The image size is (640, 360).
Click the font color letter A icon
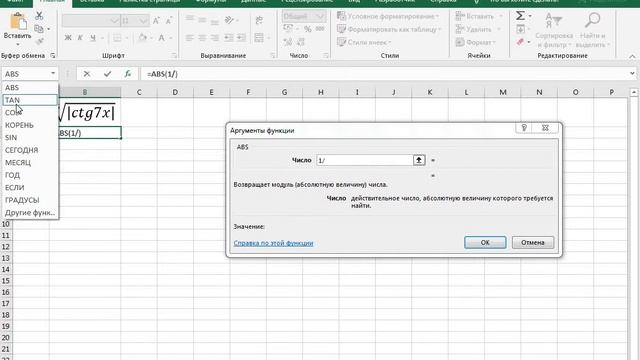click(162, 38)
